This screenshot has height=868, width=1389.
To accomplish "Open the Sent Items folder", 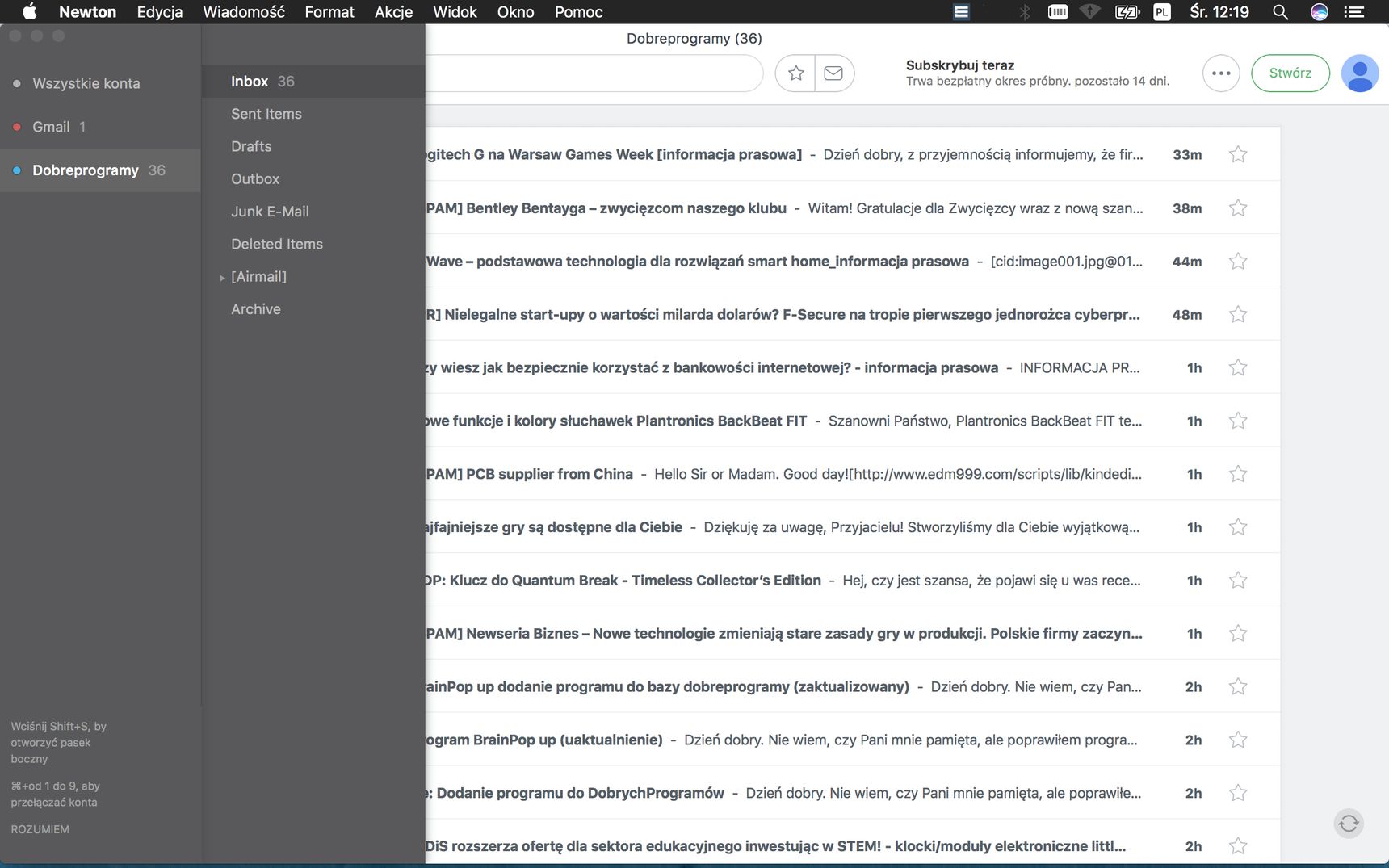I will coord(313,114).
